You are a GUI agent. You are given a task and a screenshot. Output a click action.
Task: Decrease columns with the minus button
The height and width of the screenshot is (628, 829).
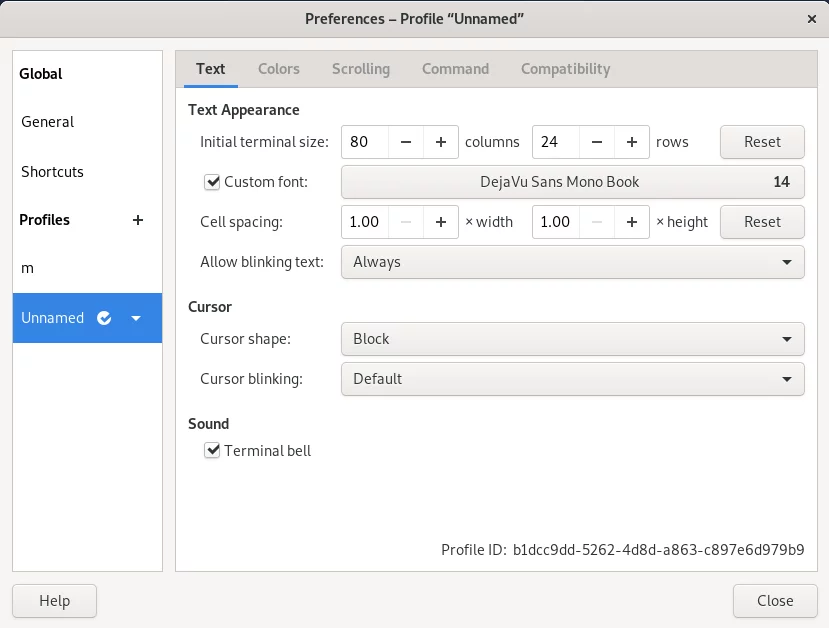pos(406,142)
